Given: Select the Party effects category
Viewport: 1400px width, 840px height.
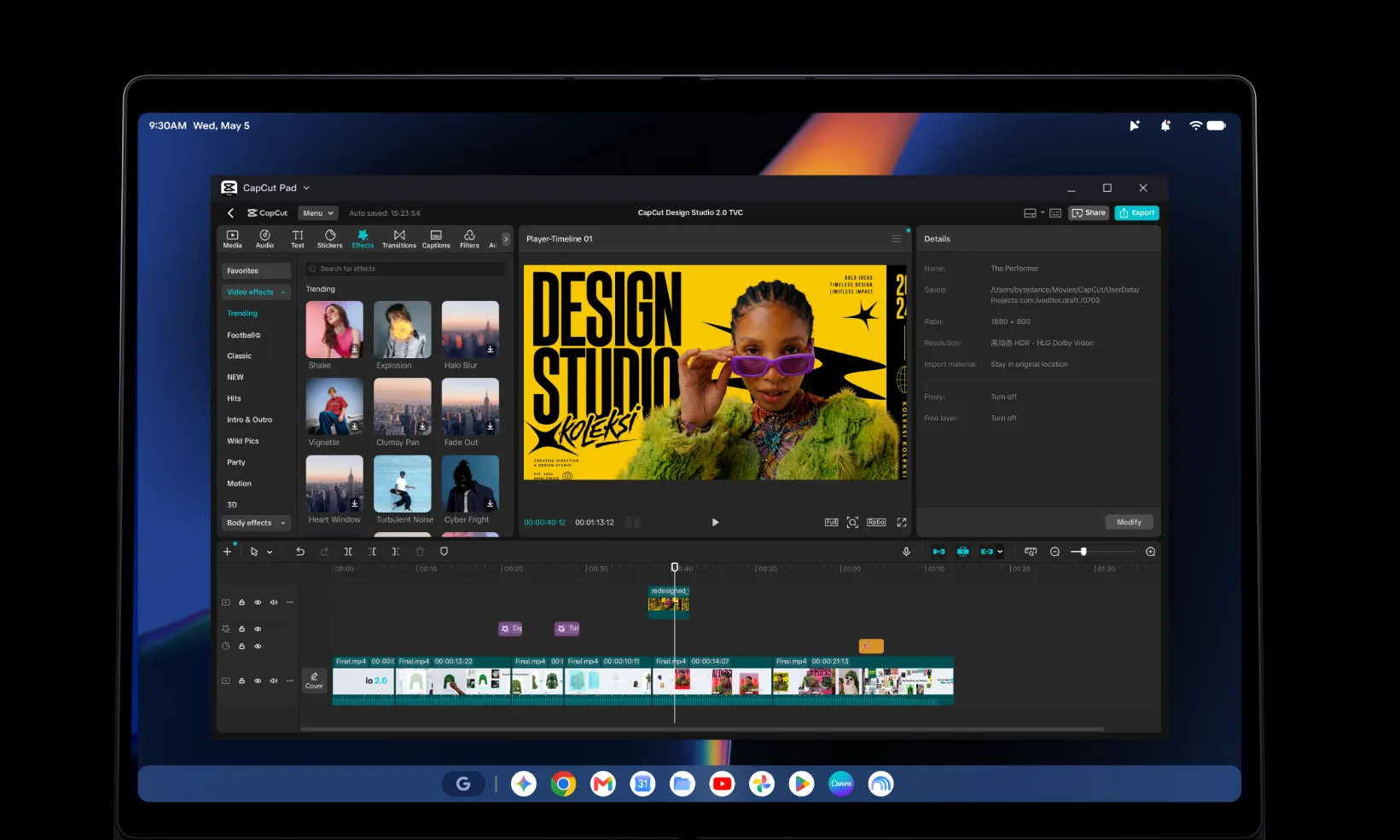Looking at the screenshot, I should point(236,462).
